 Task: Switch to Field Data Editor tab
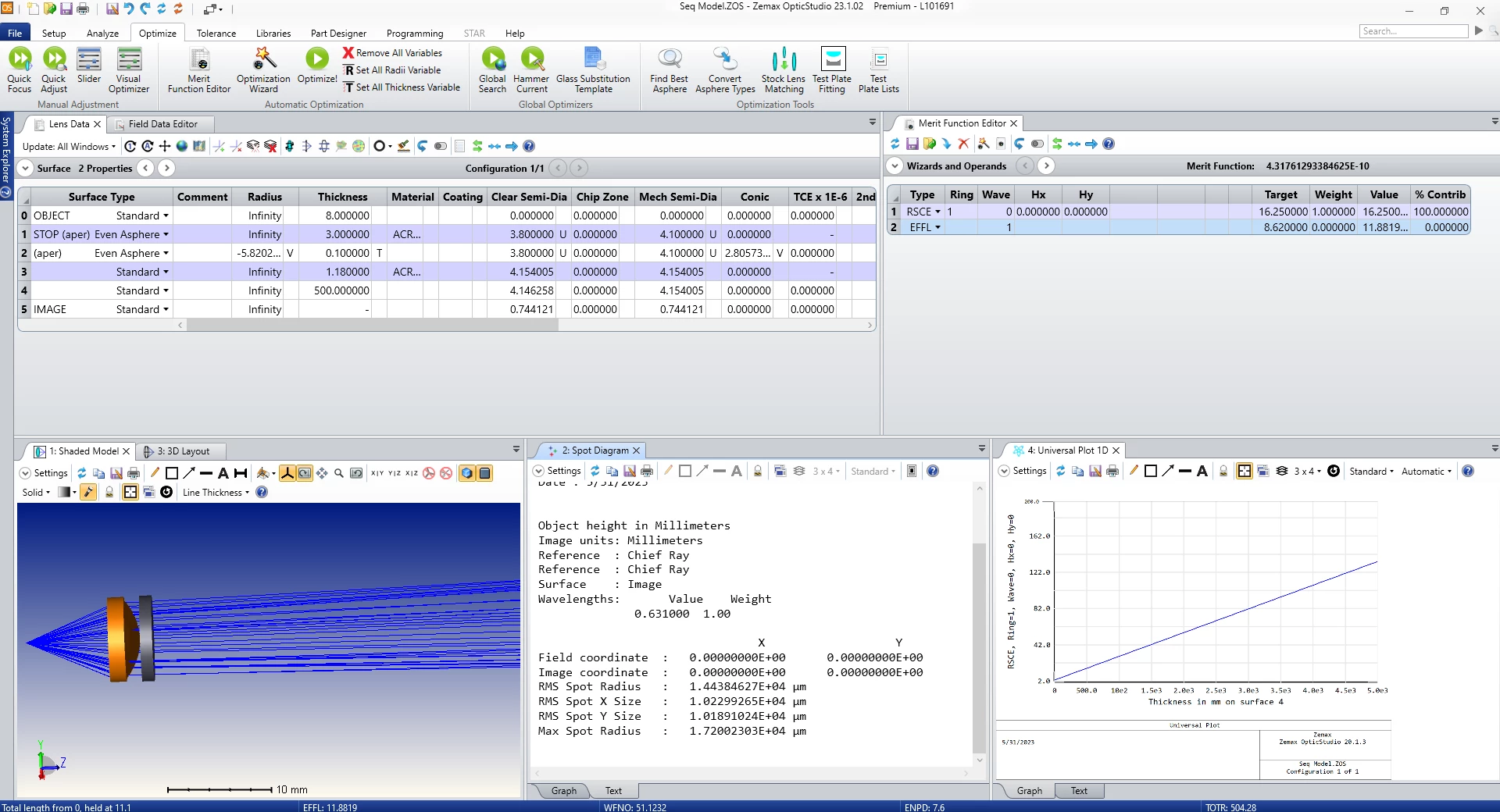(162, 124)
